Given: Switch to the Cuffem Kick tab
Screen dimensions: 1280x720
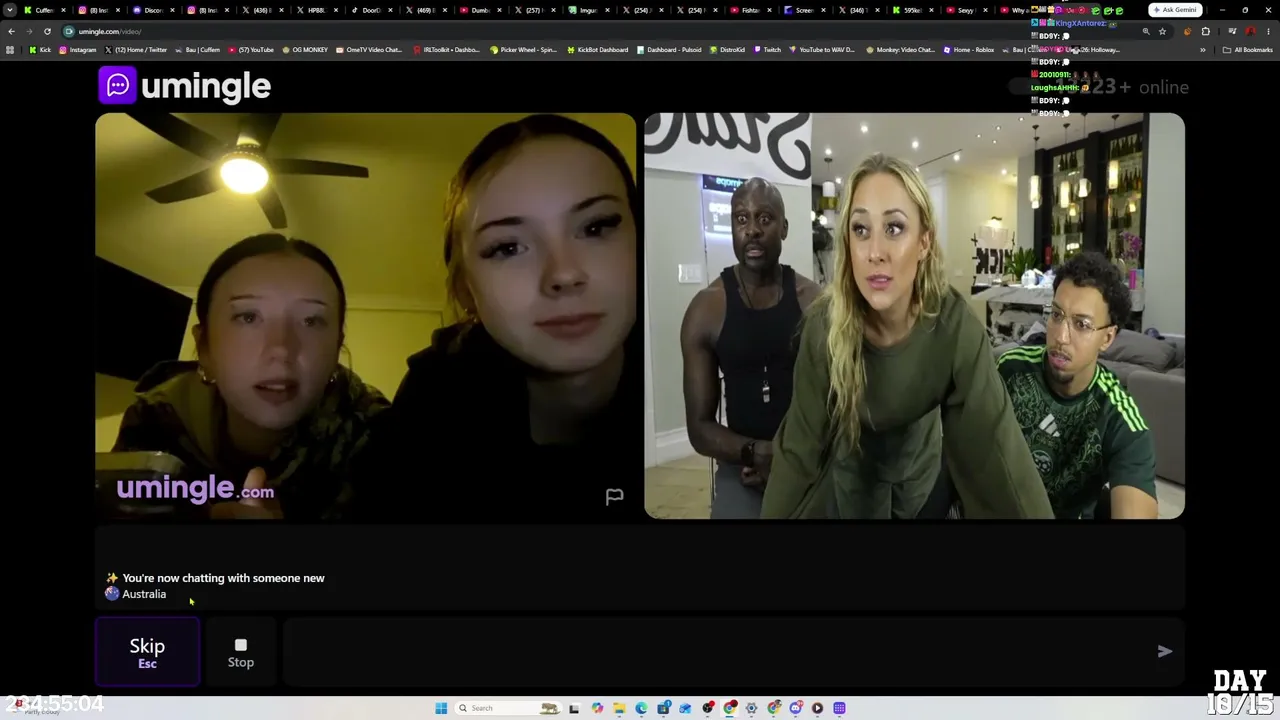Looking at the screenshot, I should 45,10.
